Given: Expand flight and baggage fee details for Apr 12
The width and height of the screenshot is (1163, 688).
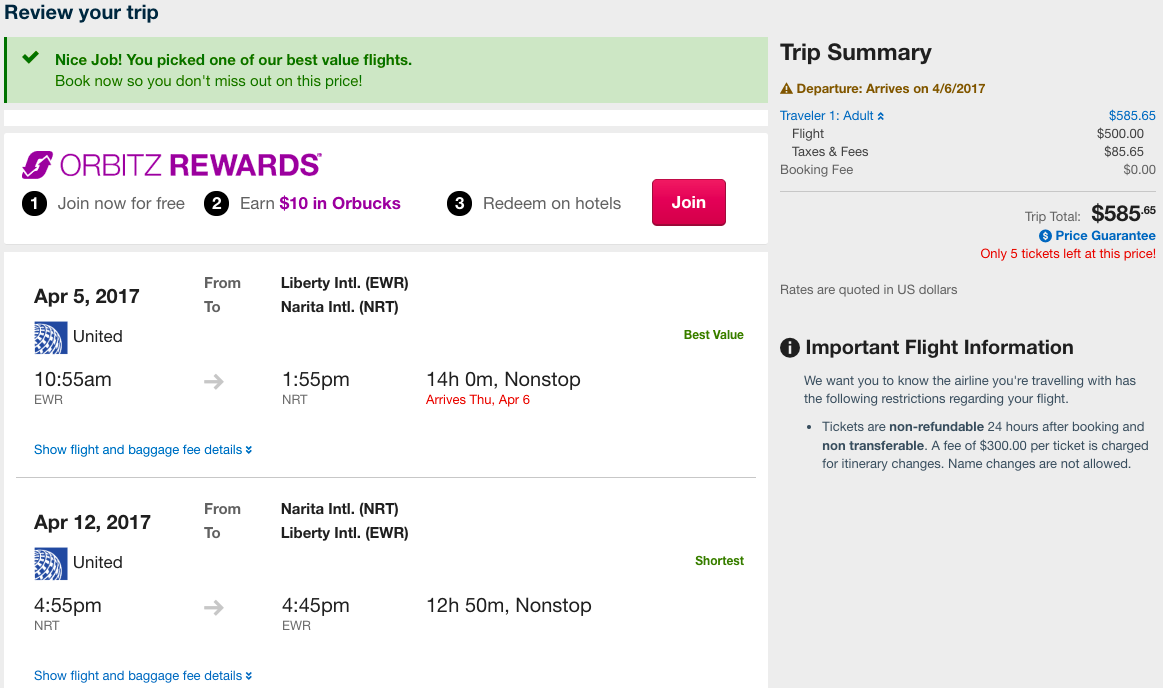Looking at the screenshot, I should coord(143,675).
